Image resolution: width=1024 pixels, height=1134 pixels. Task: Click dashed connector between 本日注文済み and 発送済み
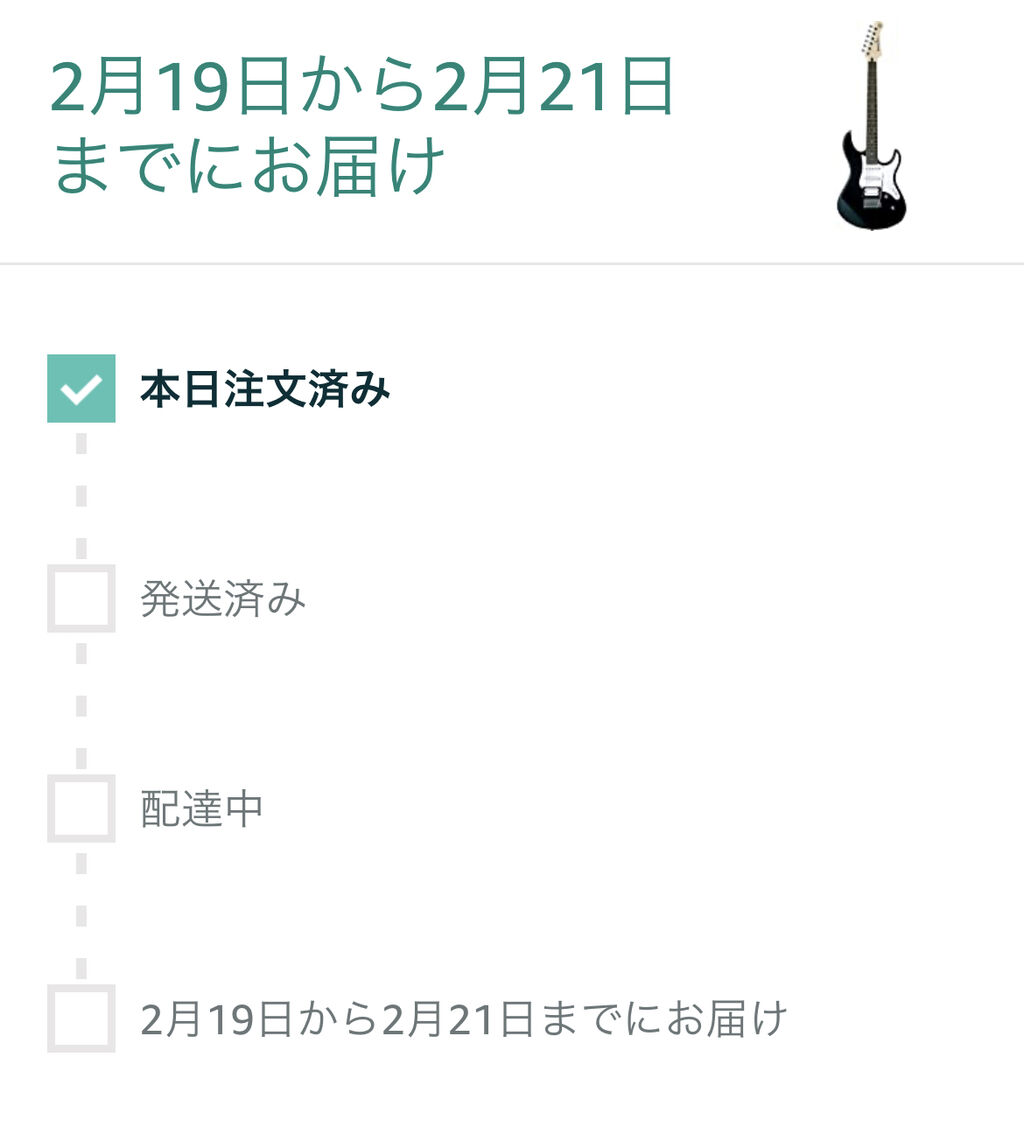pos(81,495)
